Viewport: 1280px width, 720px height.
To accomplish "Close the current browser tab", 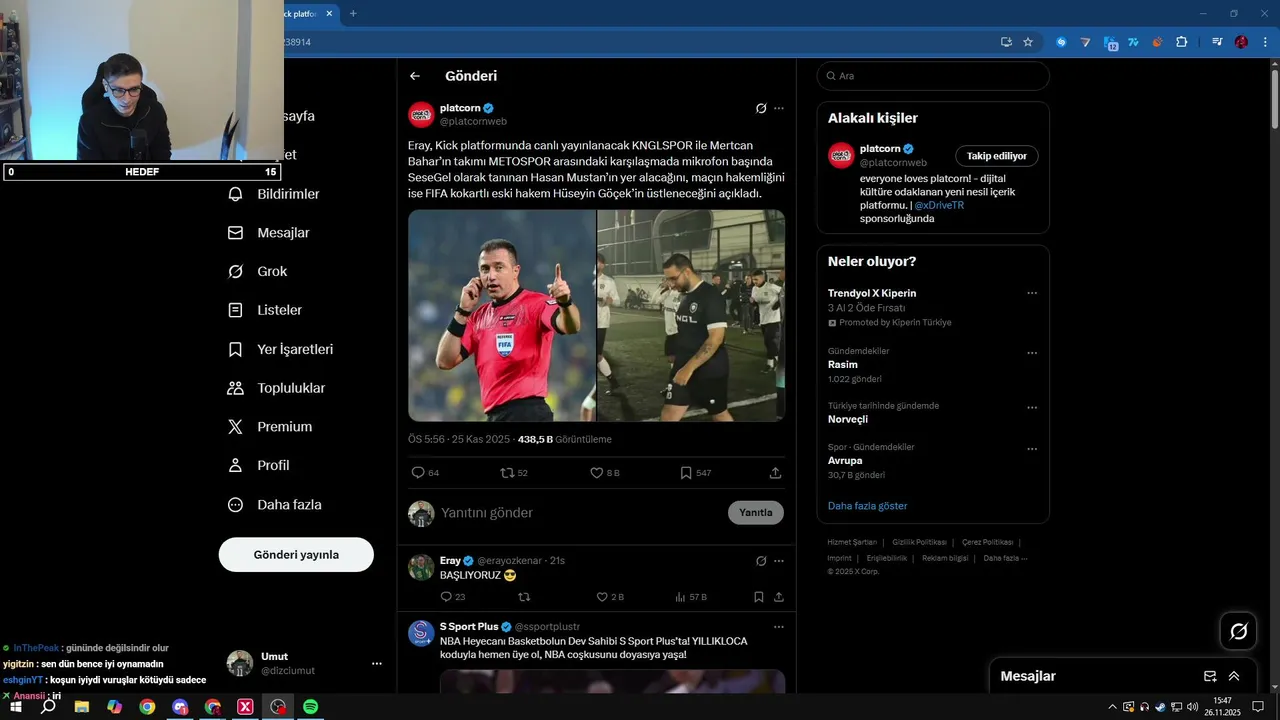I will (329, 13).
